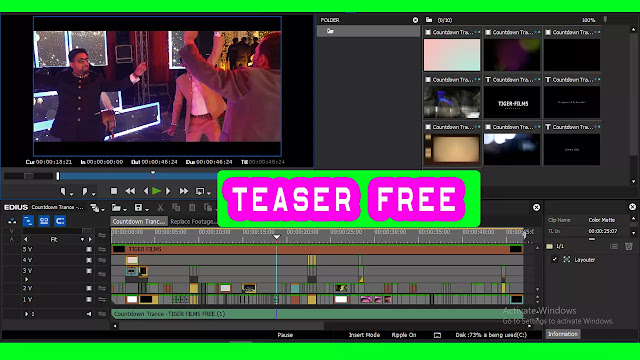Screen dimensions: 640x360
Task: Expand the 3 V track with the arrow
Action: point(27,279)
